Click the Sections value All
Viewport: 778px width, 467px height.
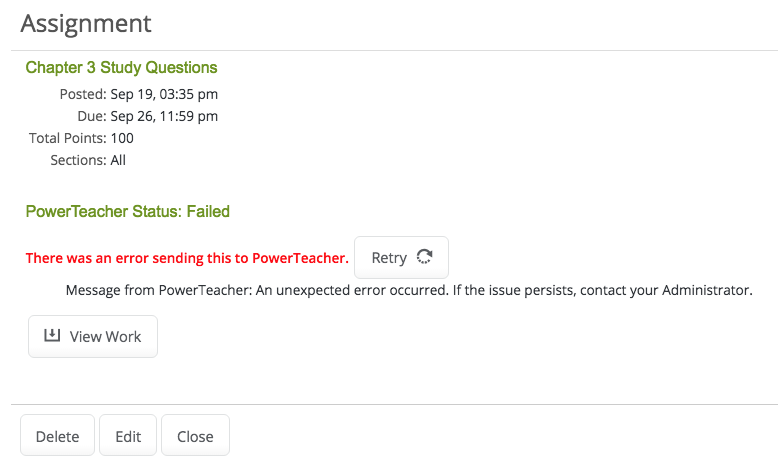(118, 160)
